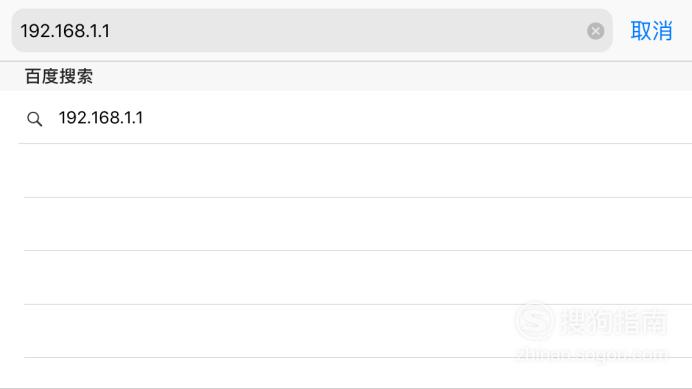Click the blank area inside the address bar
This screenshot has height=389, width=692.
[x=344, y=30]
